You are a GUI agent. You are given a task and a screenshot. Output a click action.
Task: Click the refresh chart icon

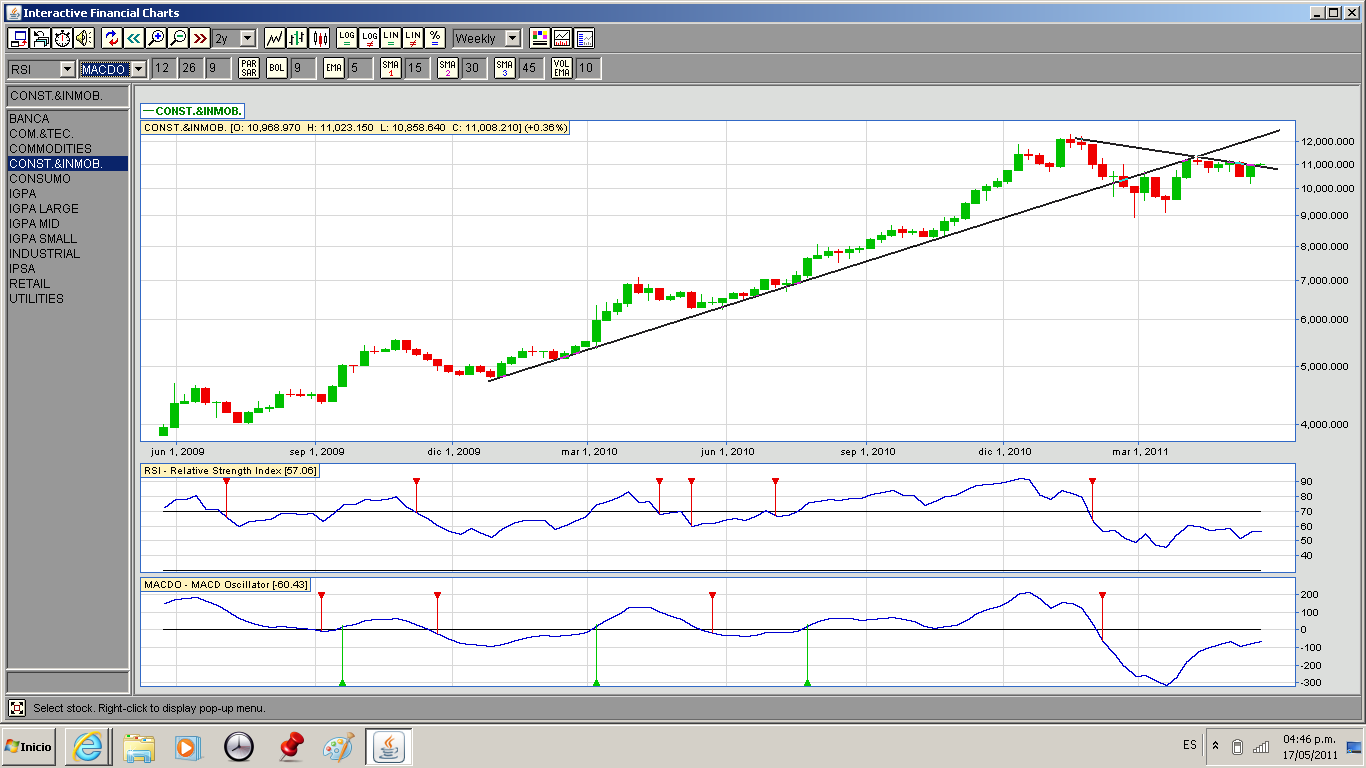pyautogui.click(x=111, y=38)
